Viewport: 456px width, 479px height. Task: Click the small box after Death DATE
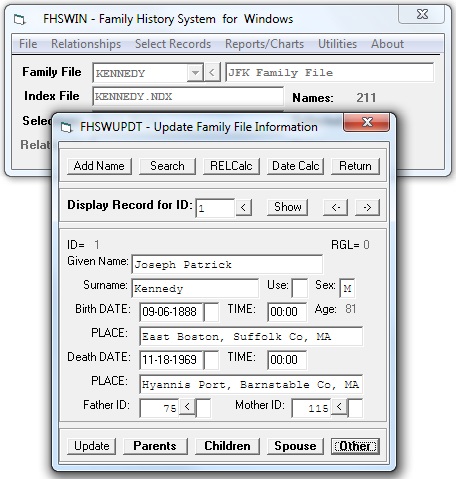coord(211,360)
